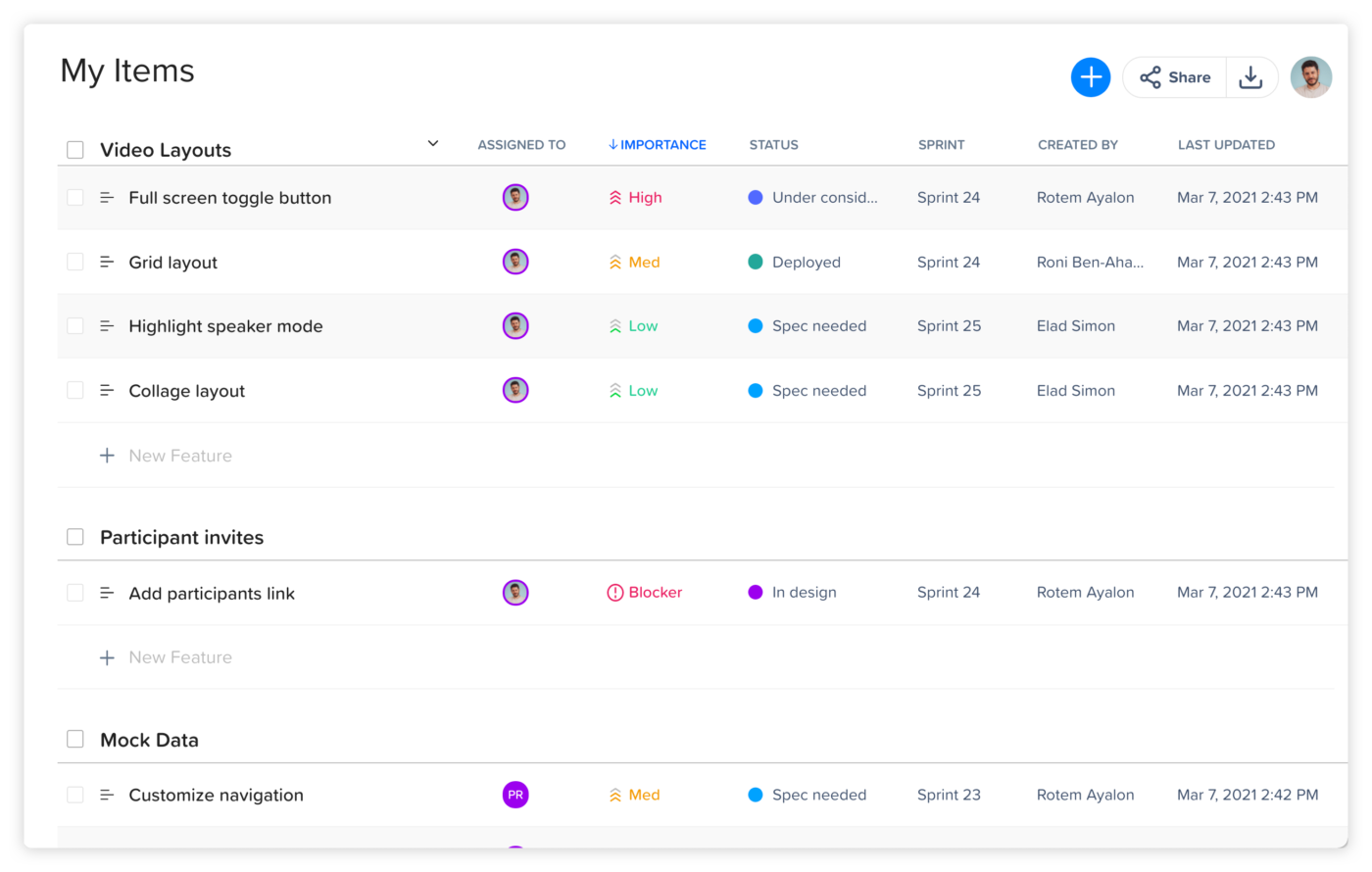Click the description icon beside Grid layout
This screenshot has width=1372, height=872.
[x=107, y=263]
